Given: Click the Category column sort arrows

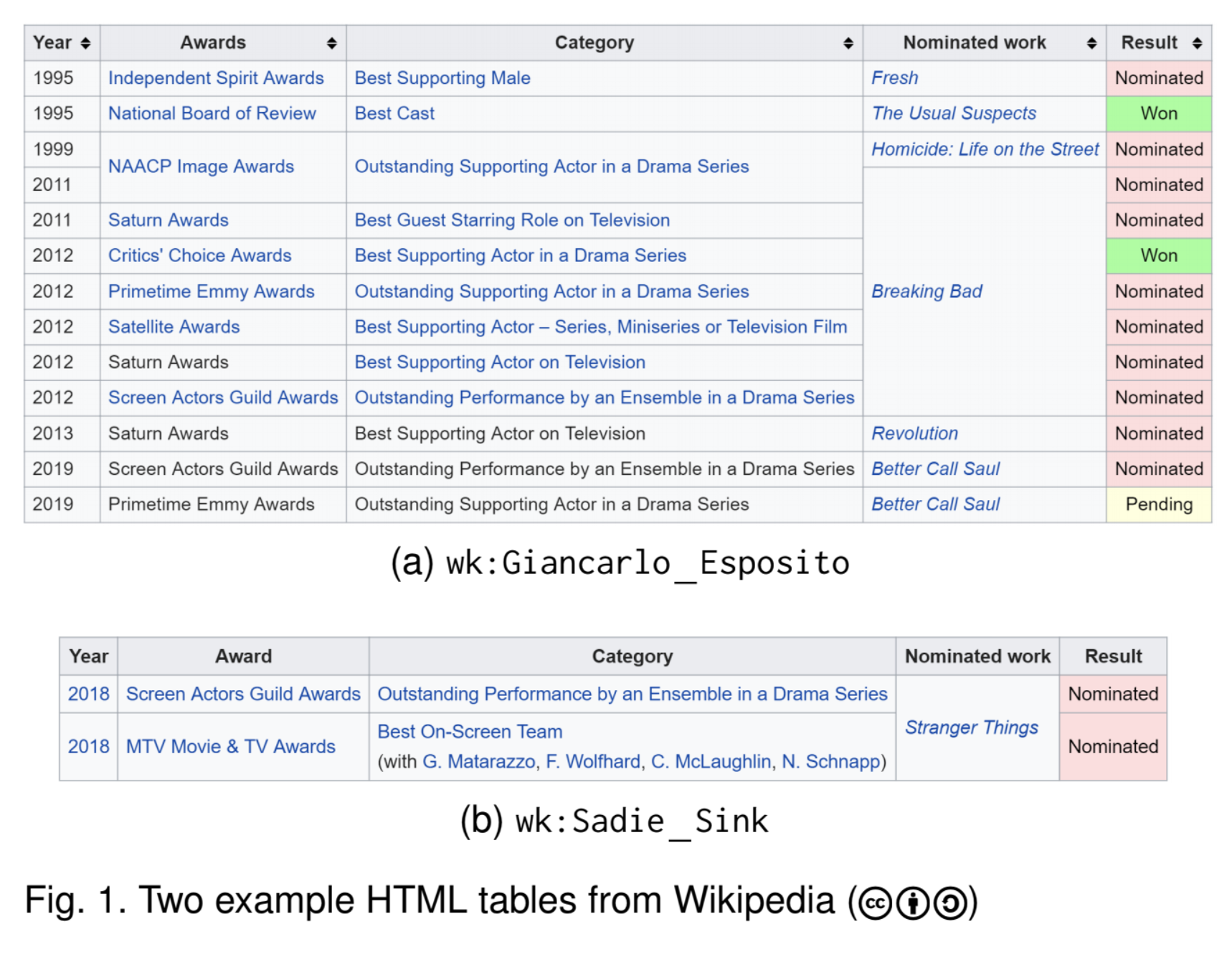Looking at the screenshot, I should tap(848, 43).
